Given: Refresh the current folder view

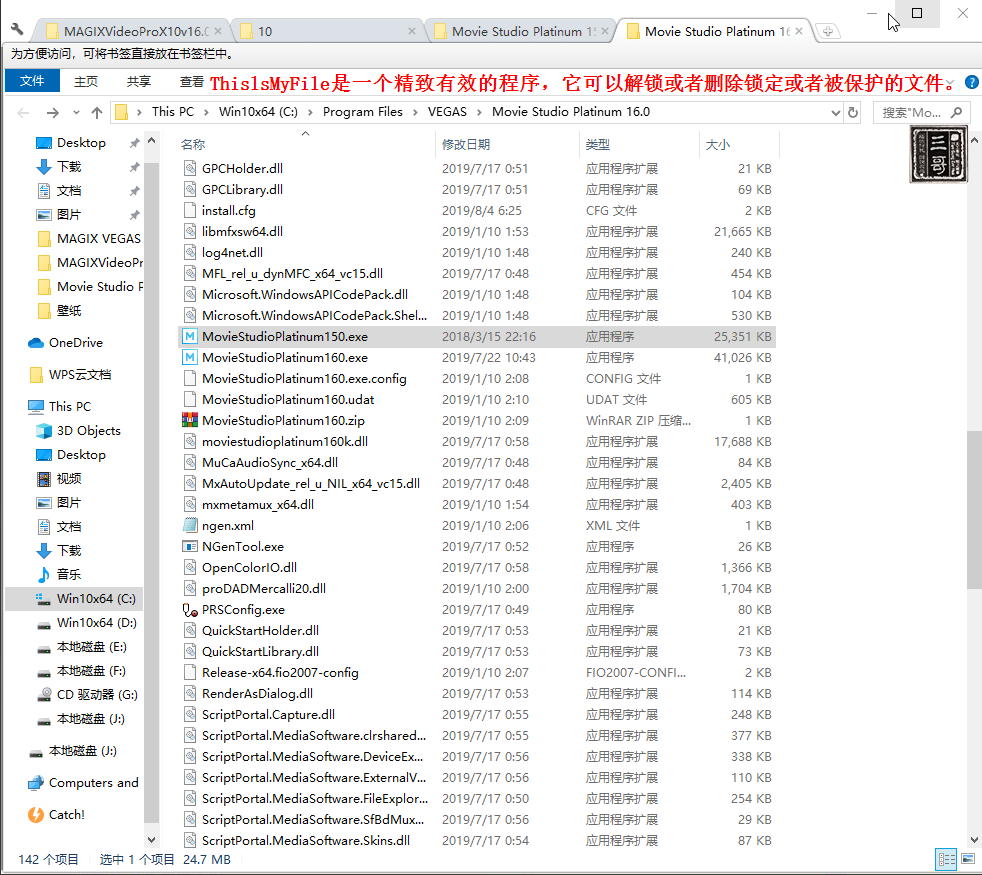Looking at the screenshot, I should click(852, 113).
